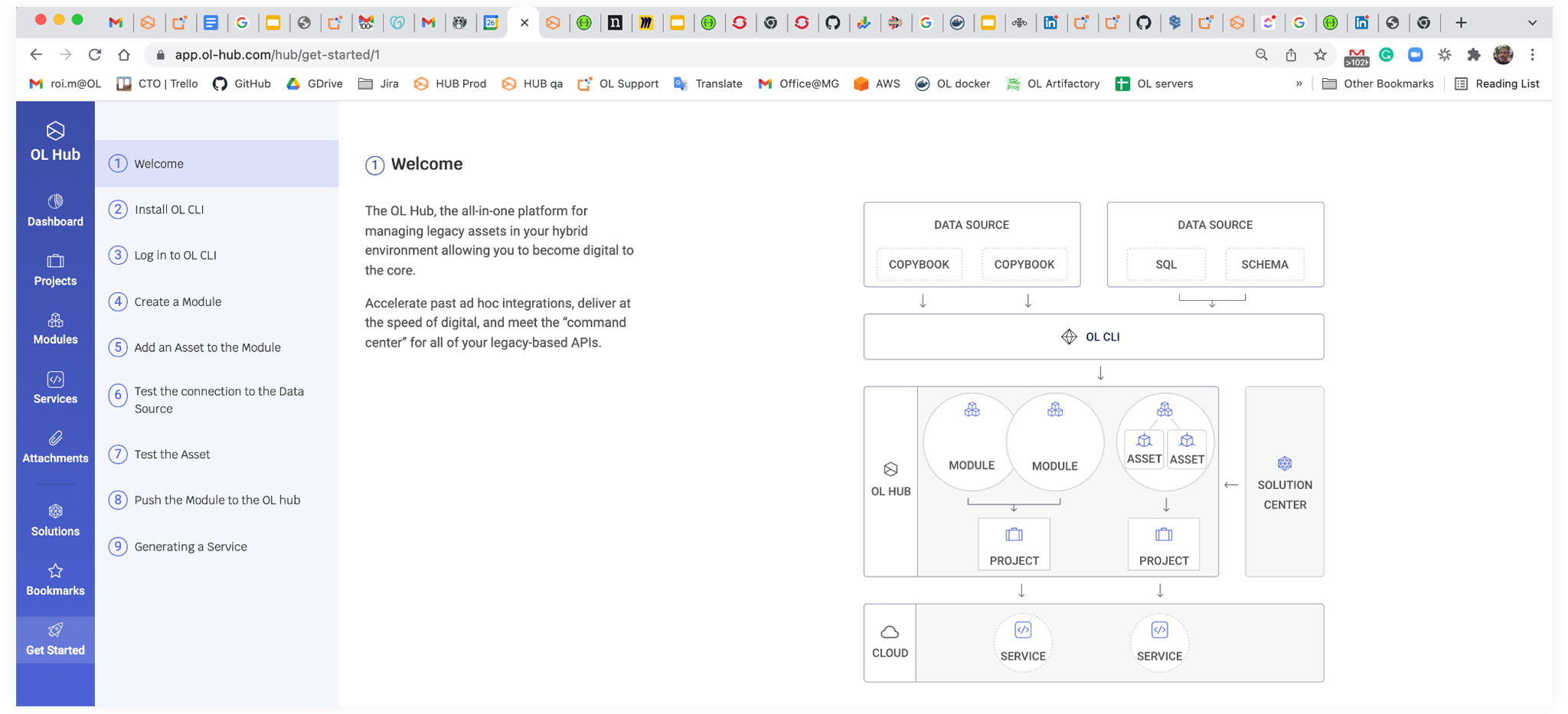Open the Jira bookmarks folder
Screen dimensions: 1568x714
(x=378, y=83)
